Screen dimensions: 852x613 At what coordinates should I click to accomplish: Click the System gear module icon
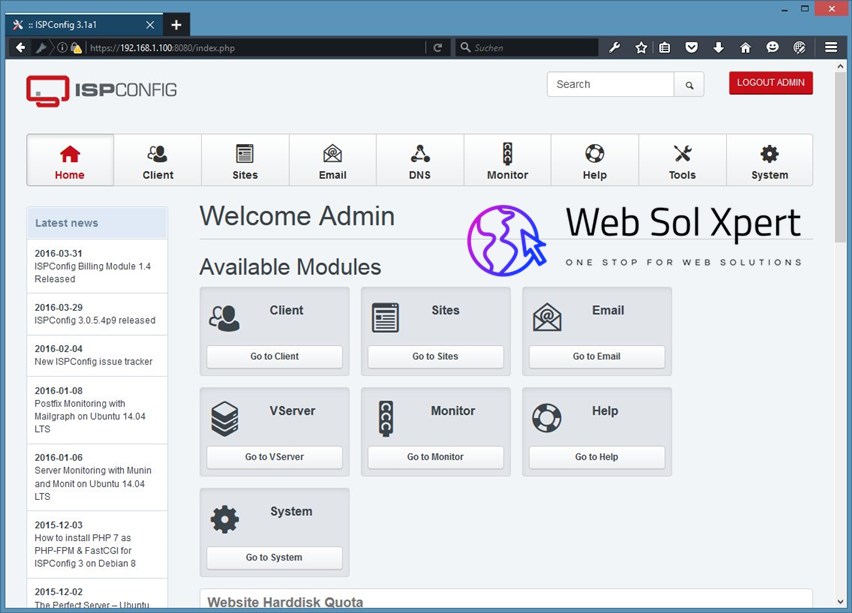coord(224,519)
